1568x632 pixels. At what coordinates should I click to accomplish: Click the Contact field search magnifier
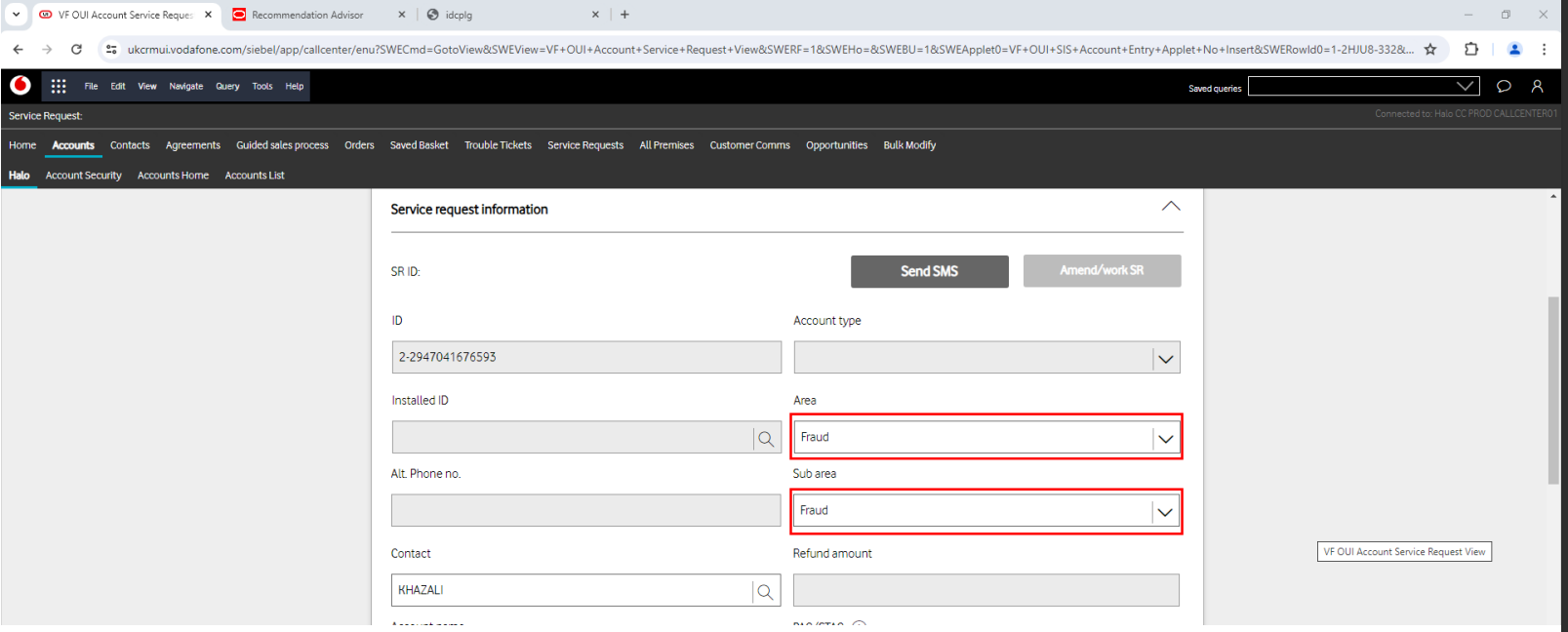pyautogui.click(x=765, y=591)
